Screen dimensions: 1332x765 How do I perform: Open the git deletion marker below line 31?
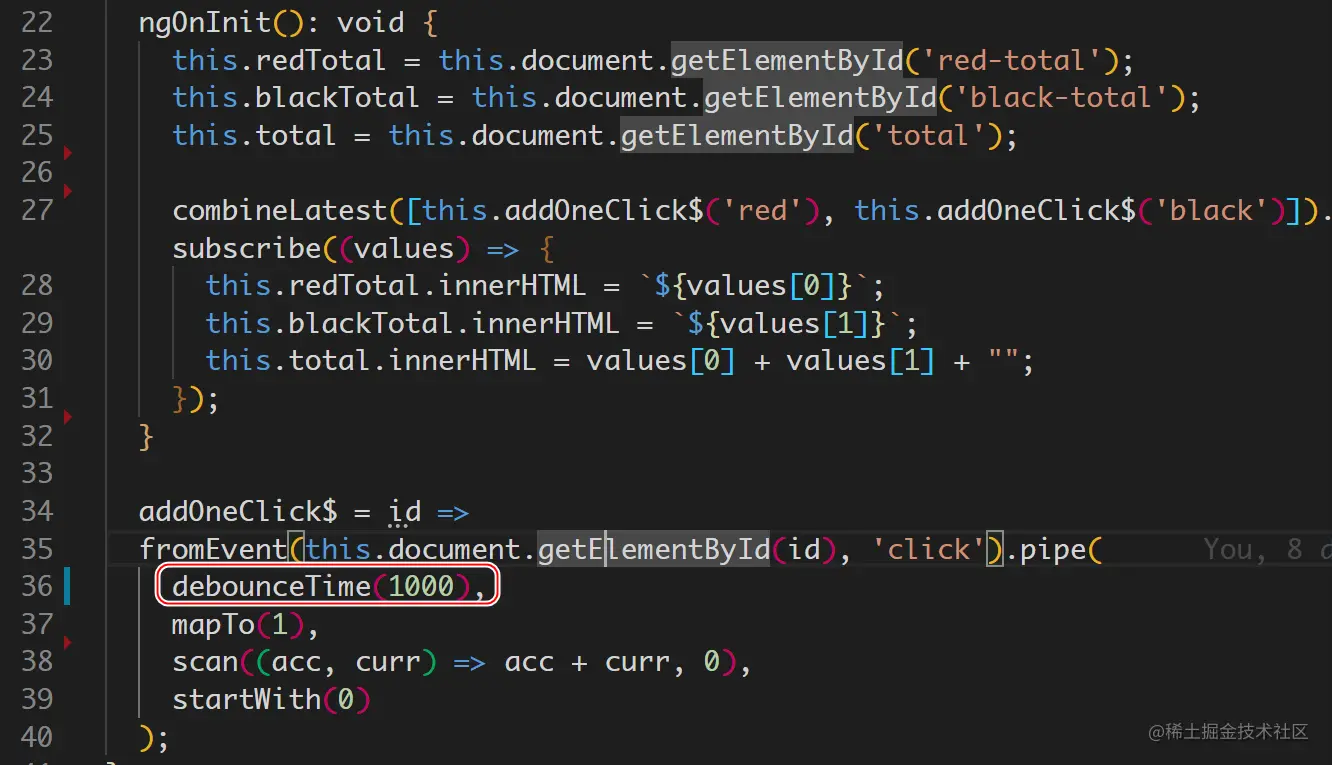68,417
